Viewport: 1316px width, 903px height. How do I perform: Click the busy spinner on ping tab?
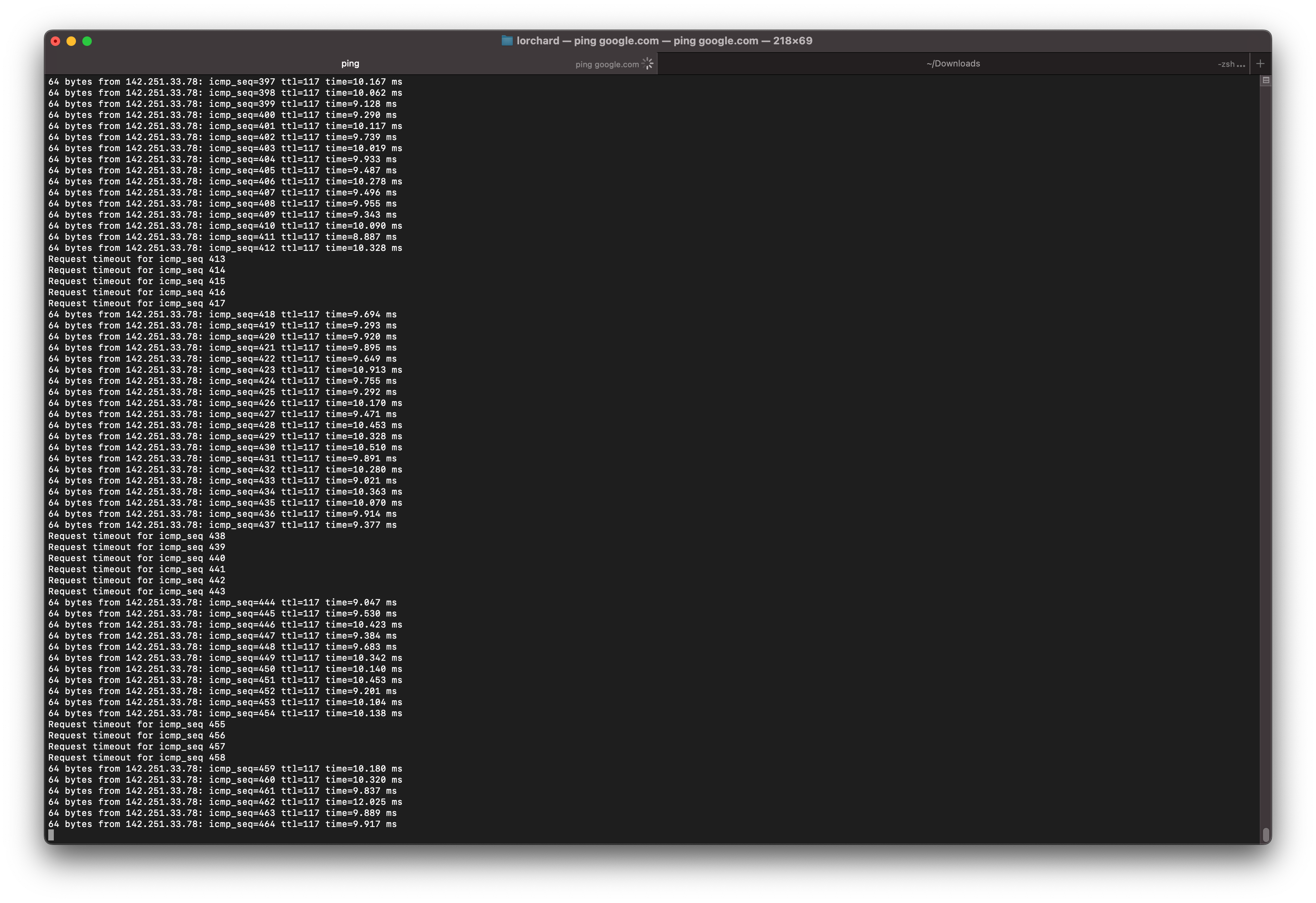click(x=648, y=63)
